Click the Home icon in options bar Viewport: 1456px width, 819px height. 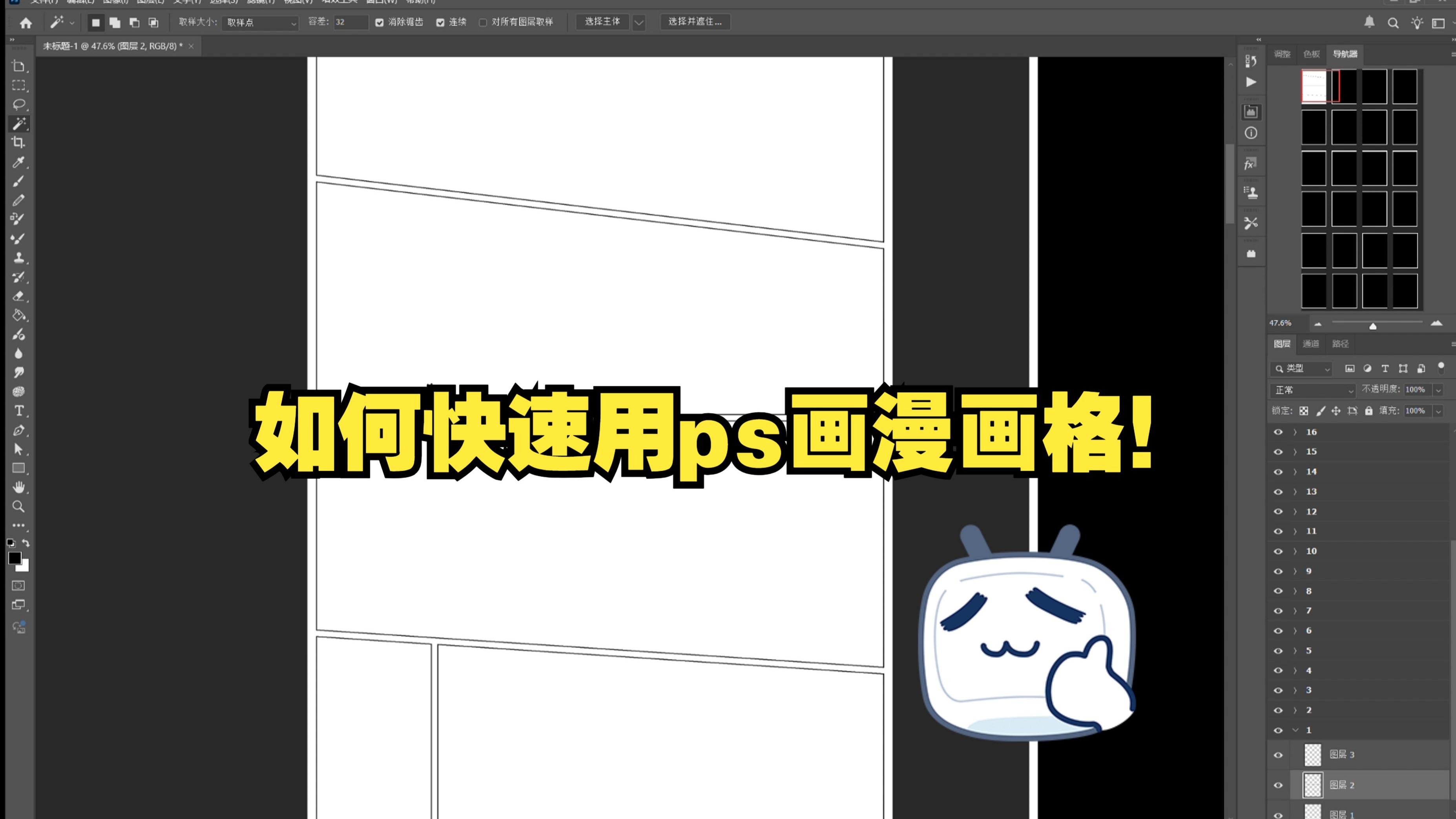26,23
